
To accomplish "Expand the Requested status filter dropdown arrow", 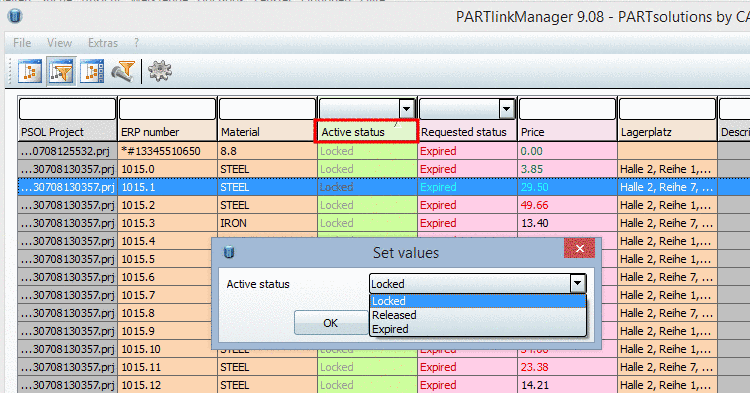I will [506, 109].
